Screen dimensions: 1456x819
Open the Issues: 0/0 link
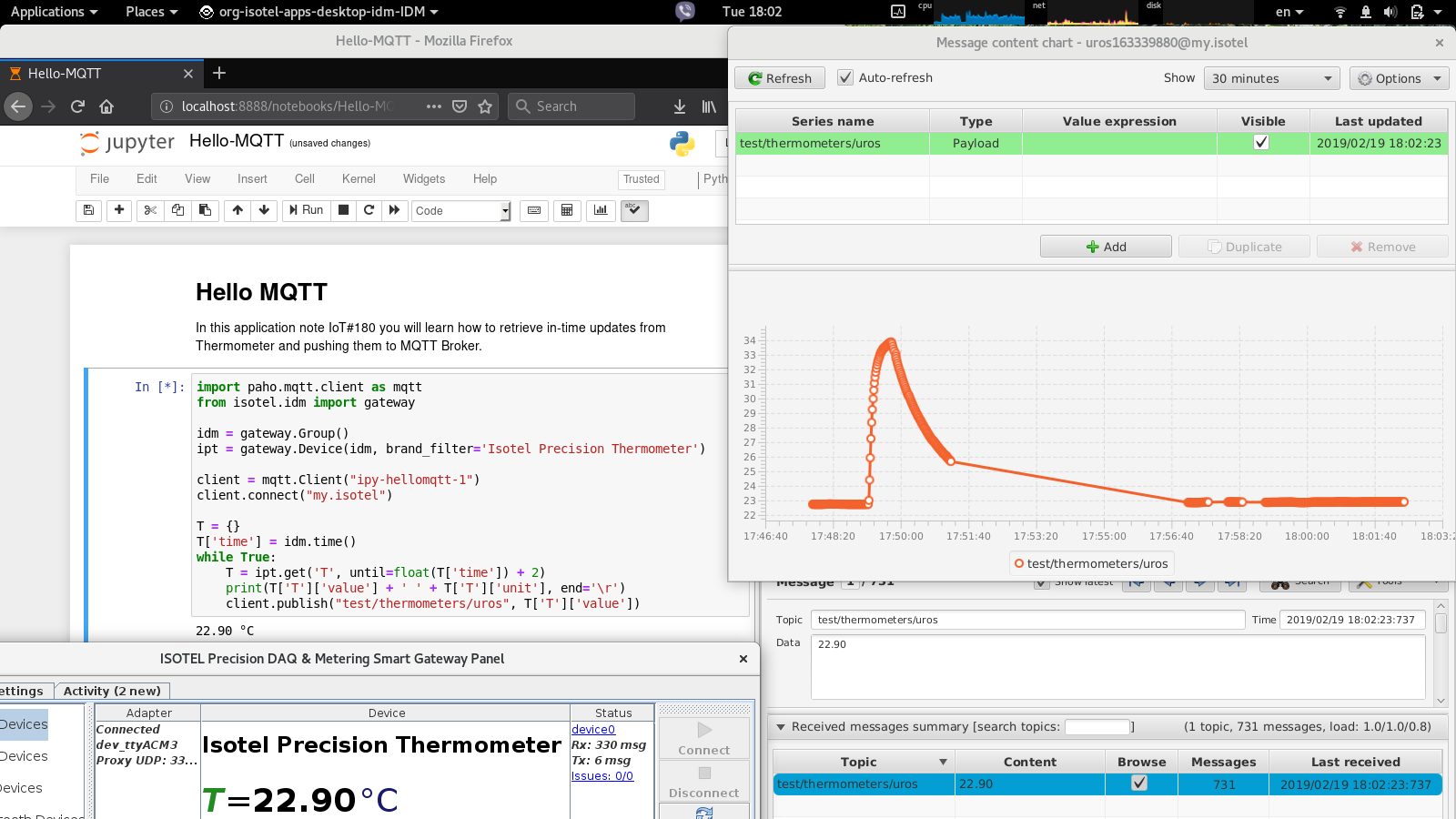[x=602, y=775]
